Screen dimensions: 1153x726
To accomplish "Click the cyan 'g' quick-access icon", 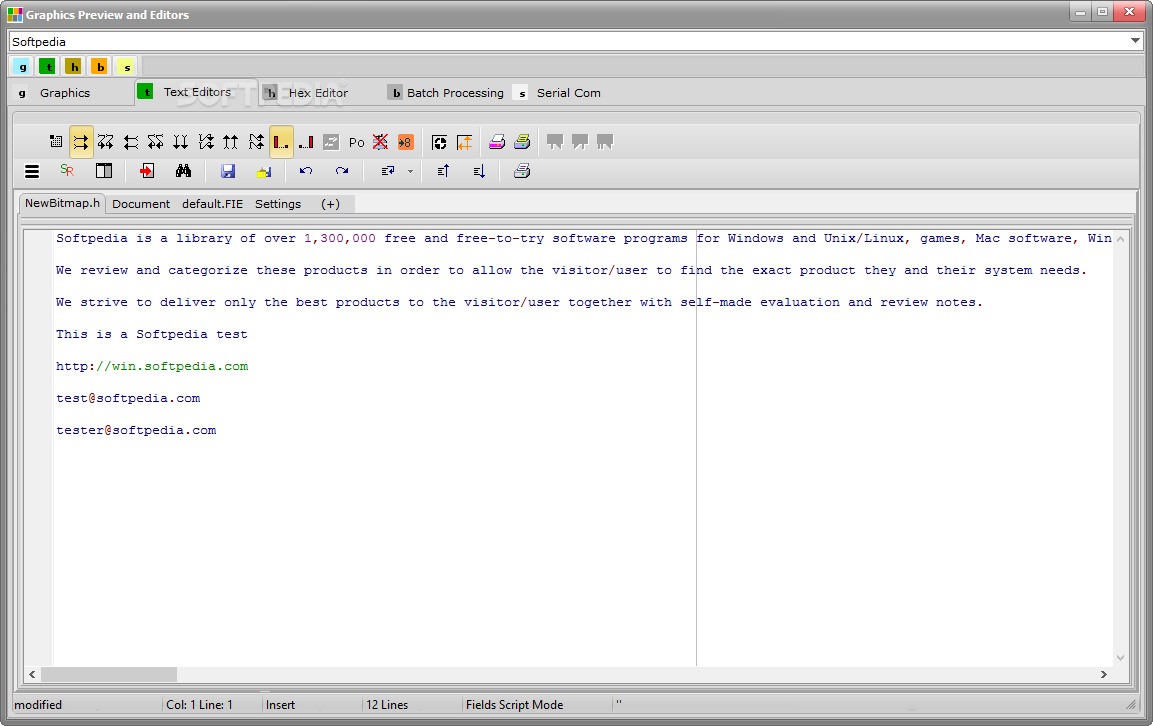I will 22,67.
